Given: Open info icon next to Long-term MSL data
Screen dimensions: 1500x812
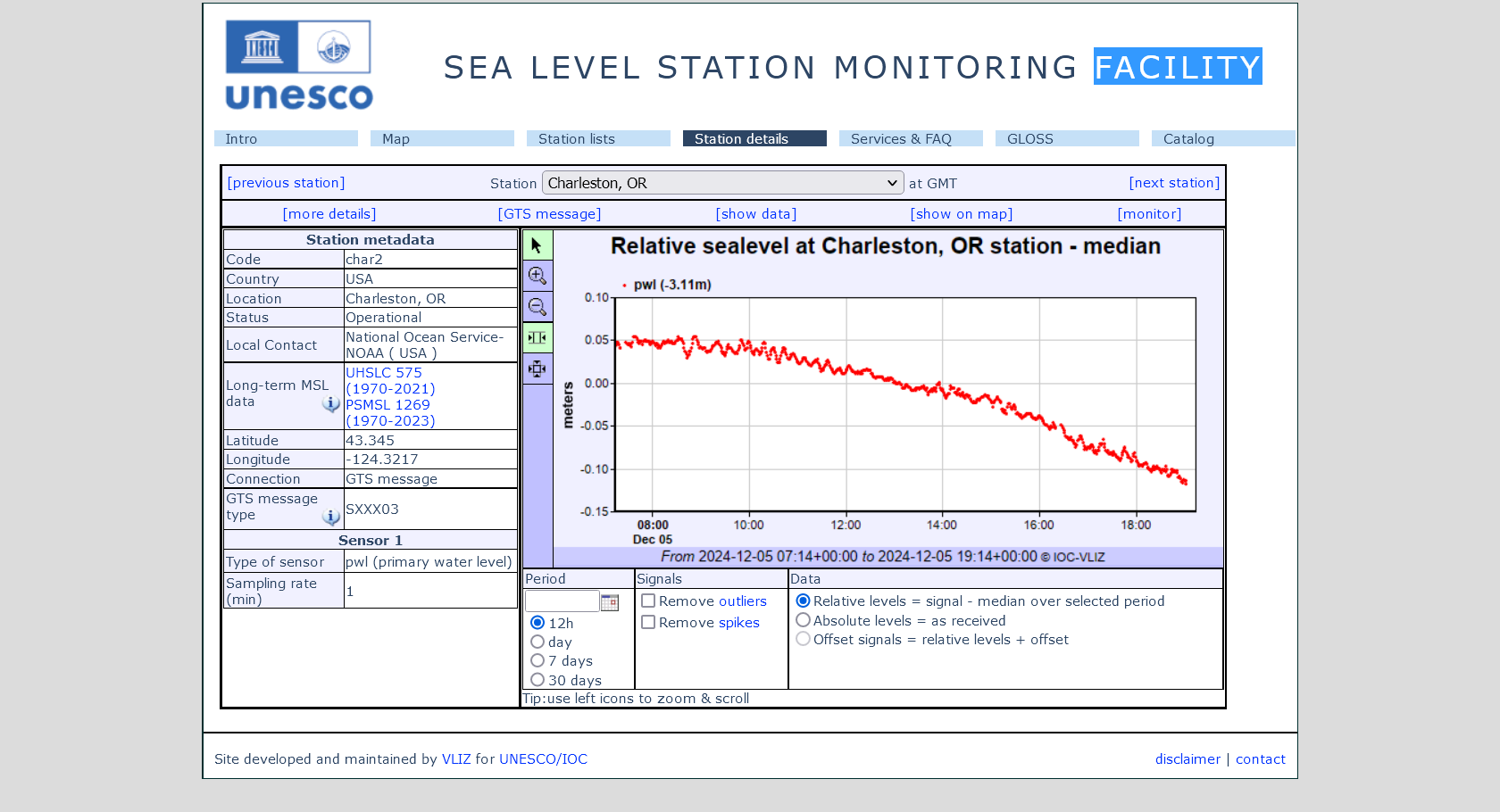Looking at the screenshot, I should (330, 404).
